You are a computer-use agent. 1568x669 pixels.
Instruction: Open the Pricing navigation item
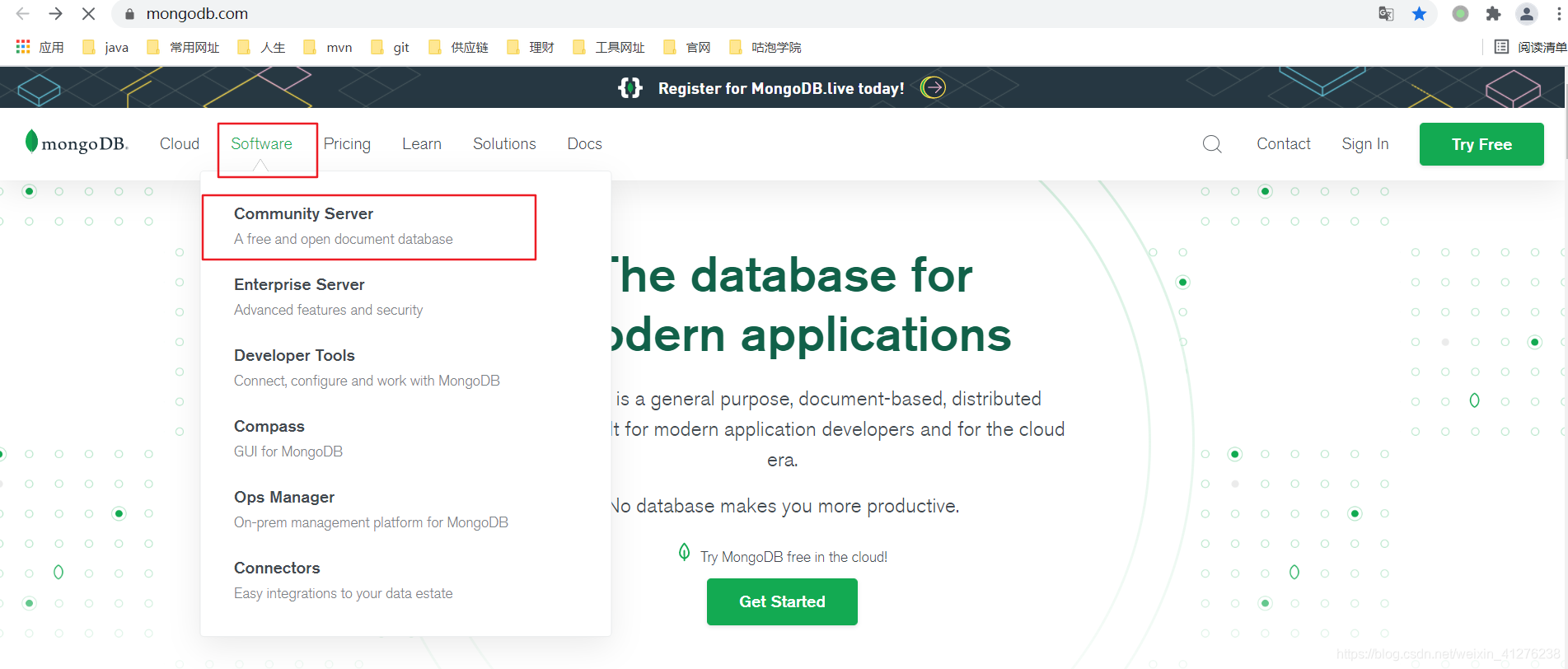[x=347, y=143]
